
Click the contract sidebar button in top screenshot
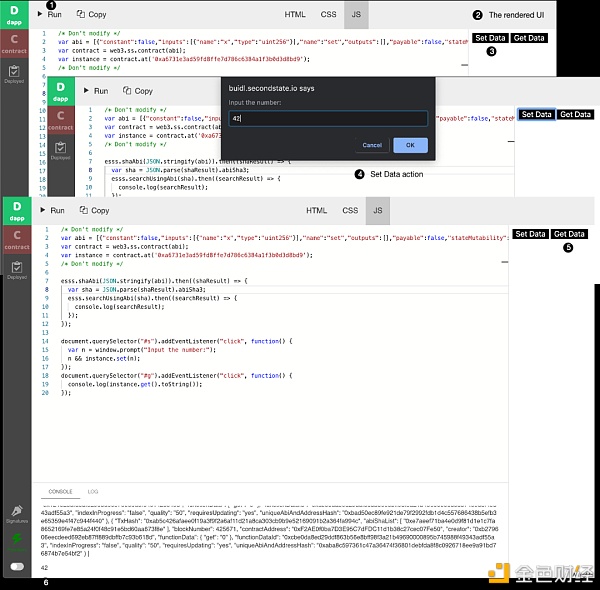click(14, 44)
